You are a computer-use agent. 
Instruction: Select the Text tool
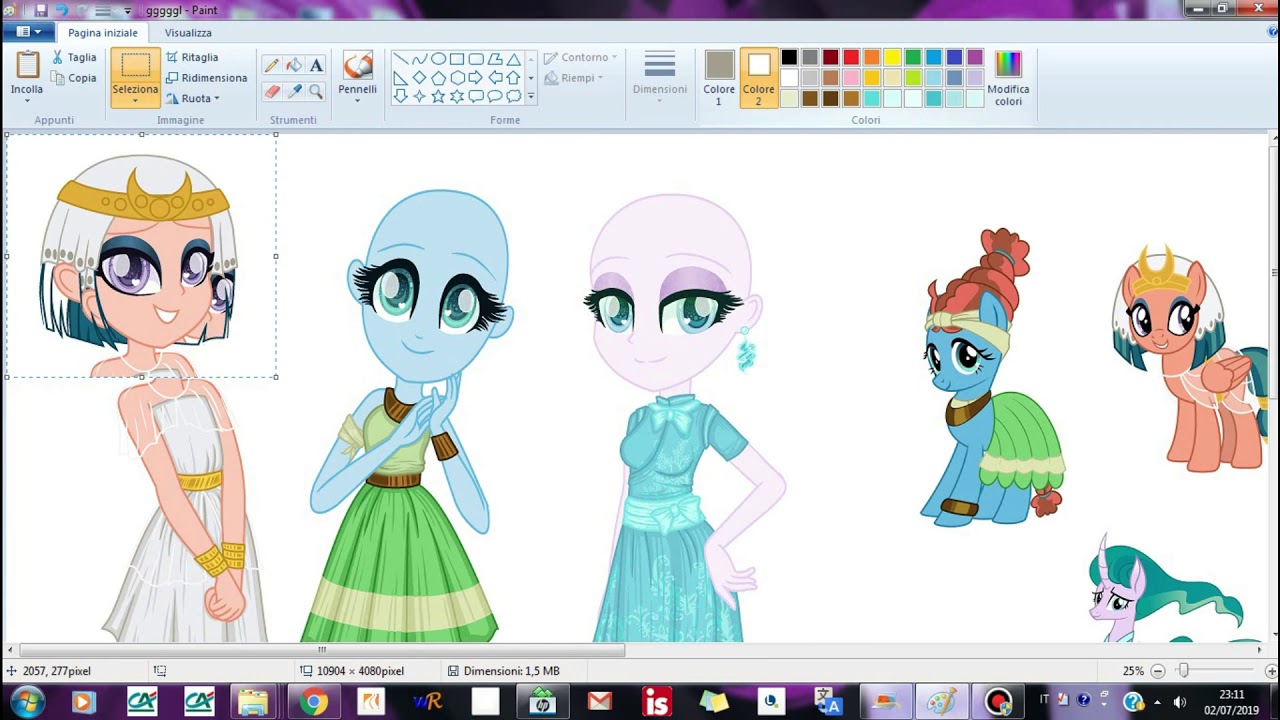click(316, 65)
